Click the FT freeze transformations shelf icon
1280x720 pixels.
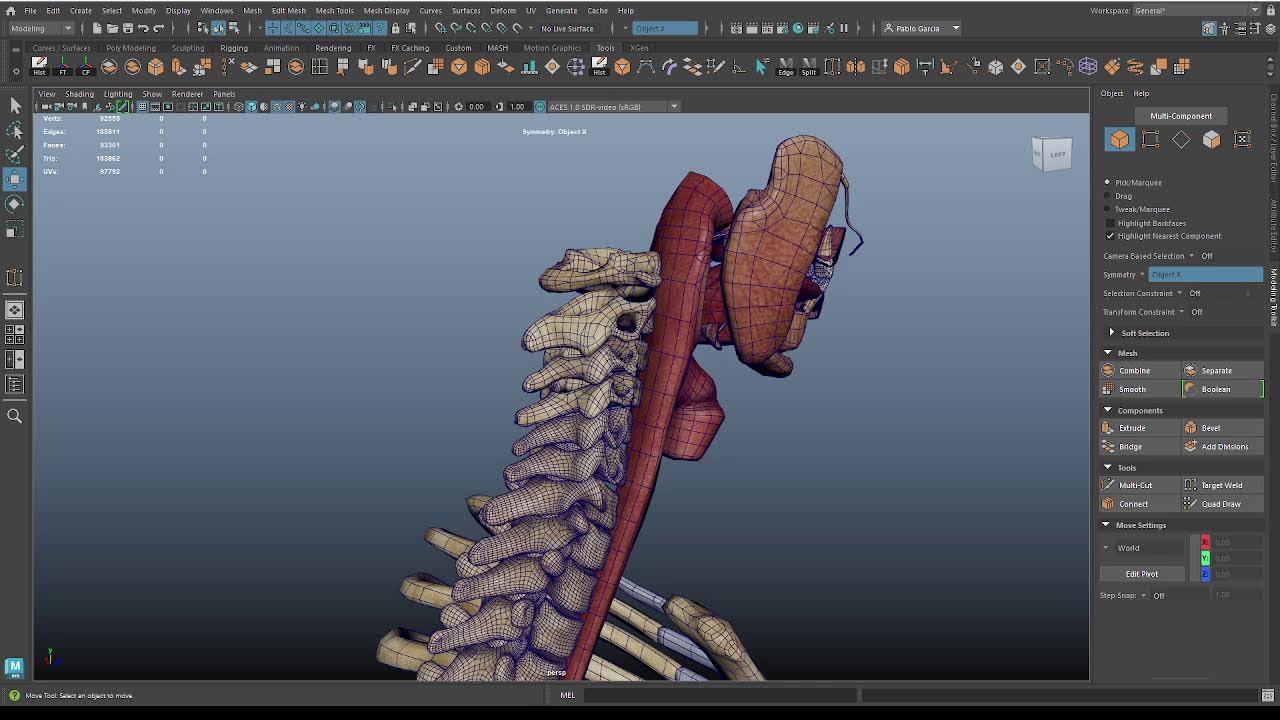point(63,67)
